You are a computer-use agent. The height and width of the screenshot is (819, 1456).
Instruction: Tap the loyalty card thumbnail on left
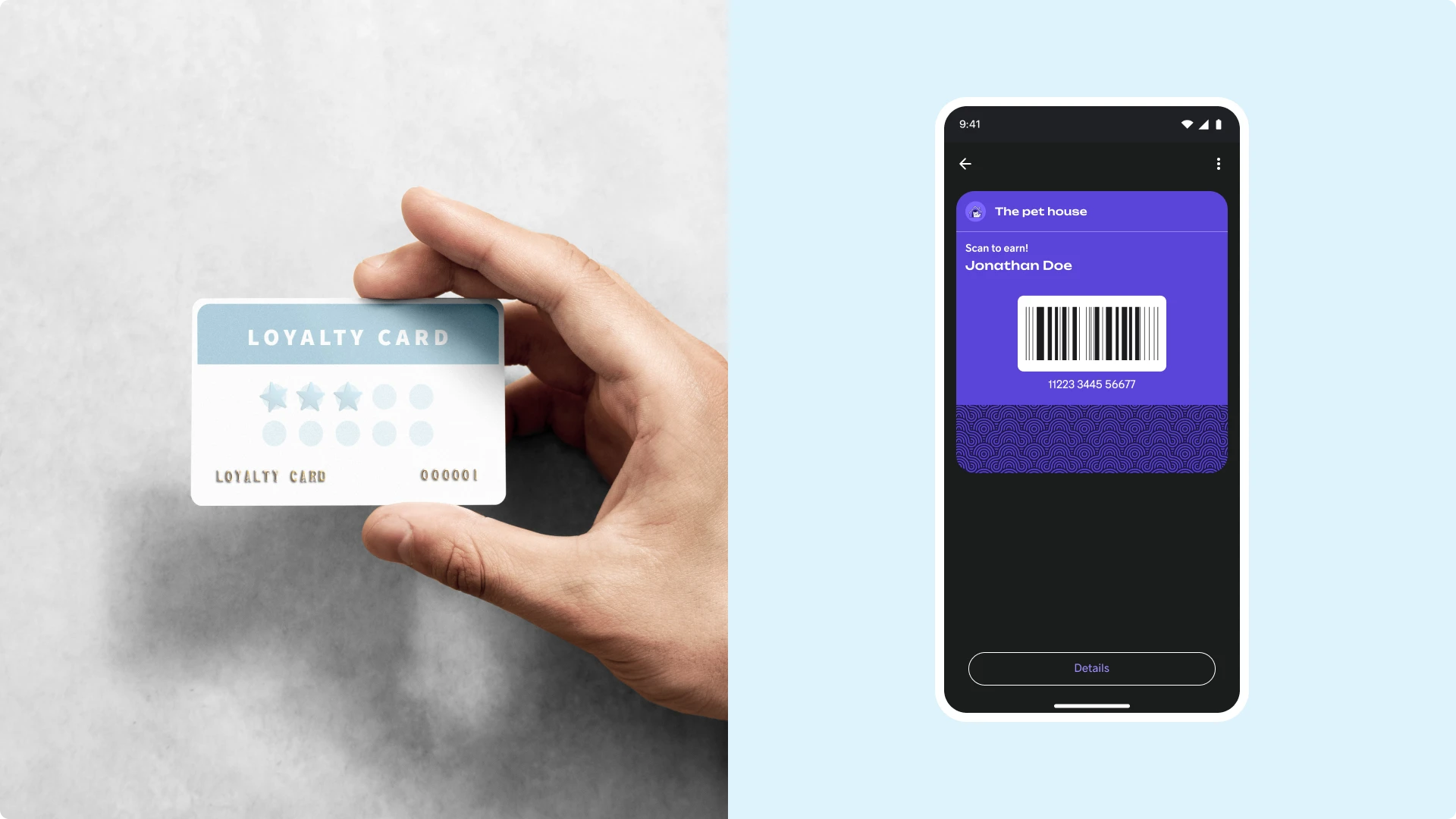(348, 400)
